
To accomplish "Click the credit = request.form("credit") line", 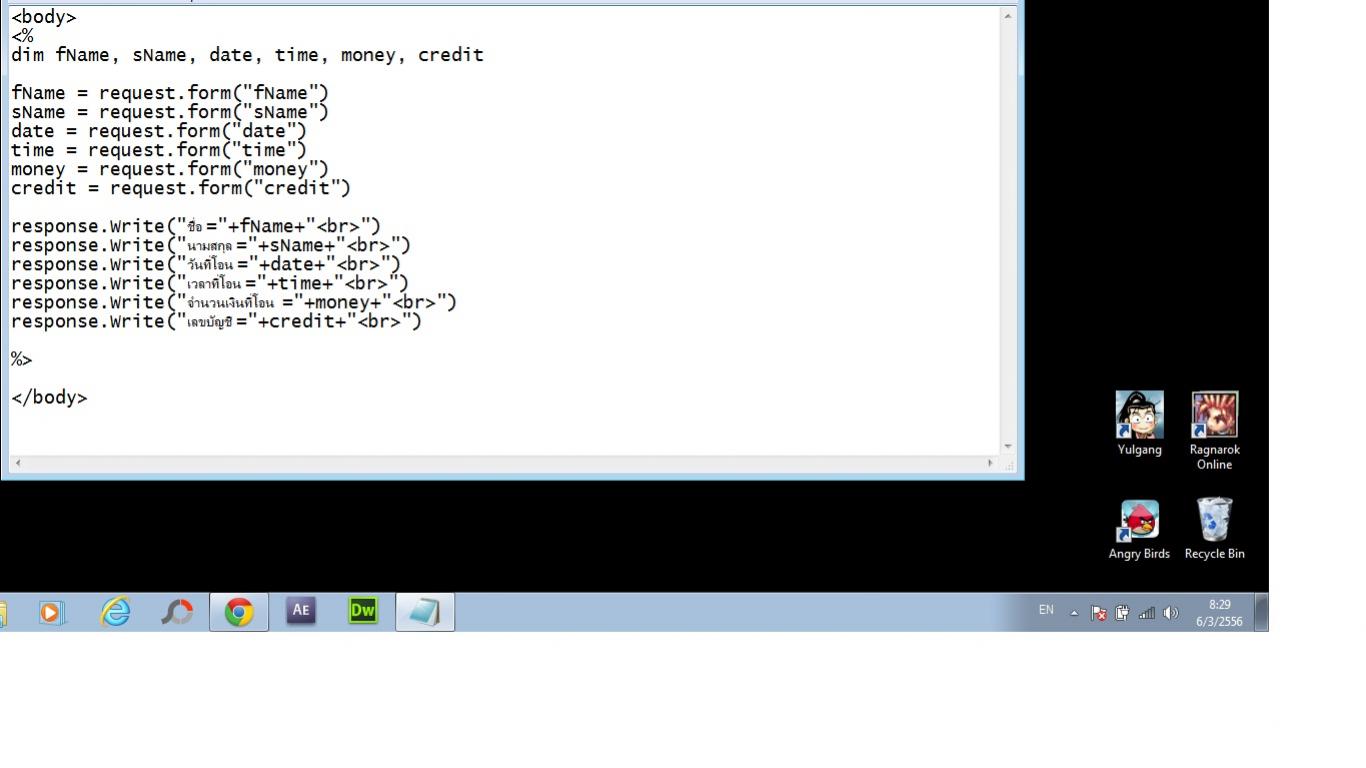I will click(181, 188).
